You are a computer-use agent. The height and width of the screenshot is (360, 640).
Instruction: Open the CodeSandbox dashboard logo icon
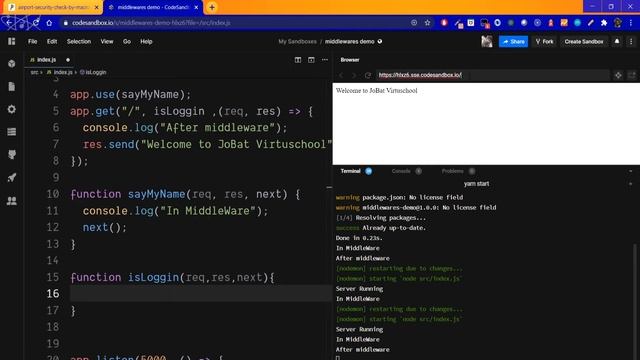click(11, 41)
